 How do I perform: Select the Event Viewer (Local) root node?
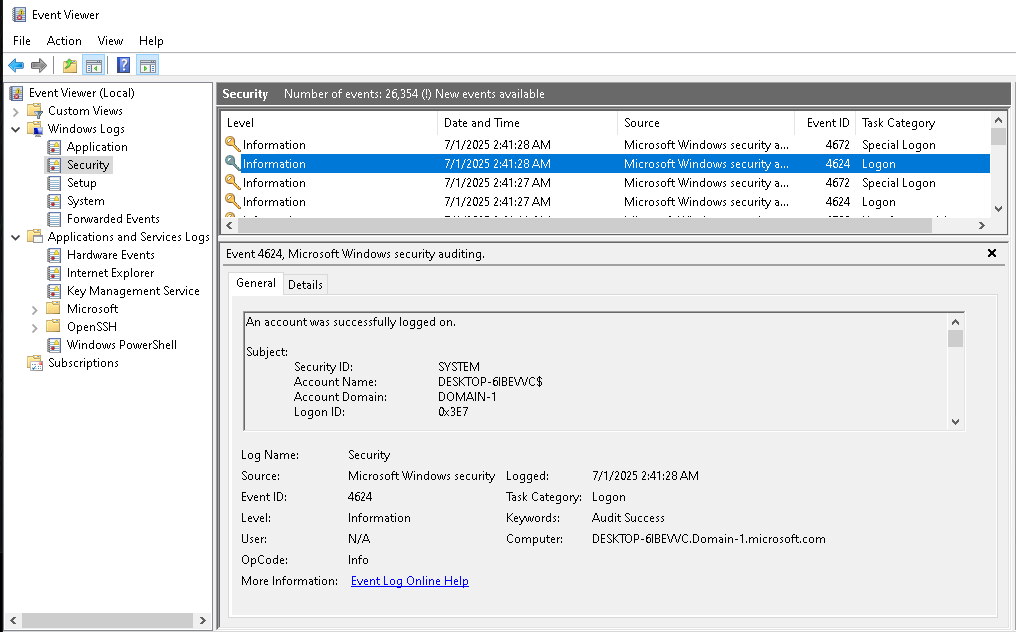(82, 93)
